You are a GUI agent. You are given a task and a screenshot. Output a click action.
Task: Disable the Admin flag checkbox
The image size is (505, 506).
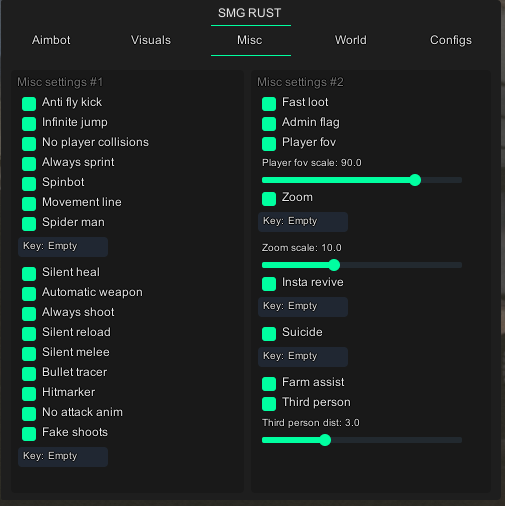(x=269, y=124)
